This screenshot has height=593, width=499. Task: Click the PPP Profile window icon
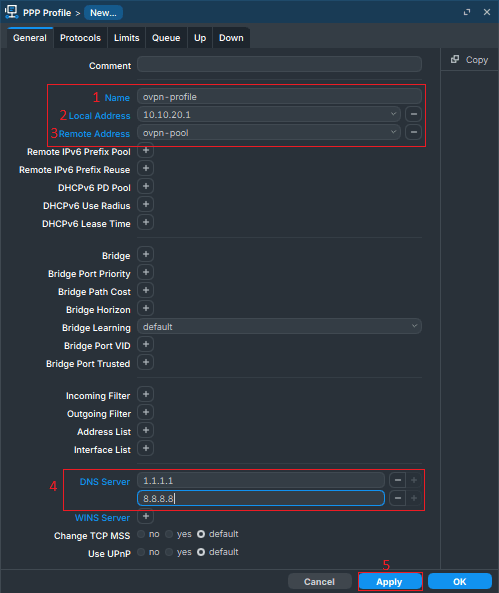11,12
